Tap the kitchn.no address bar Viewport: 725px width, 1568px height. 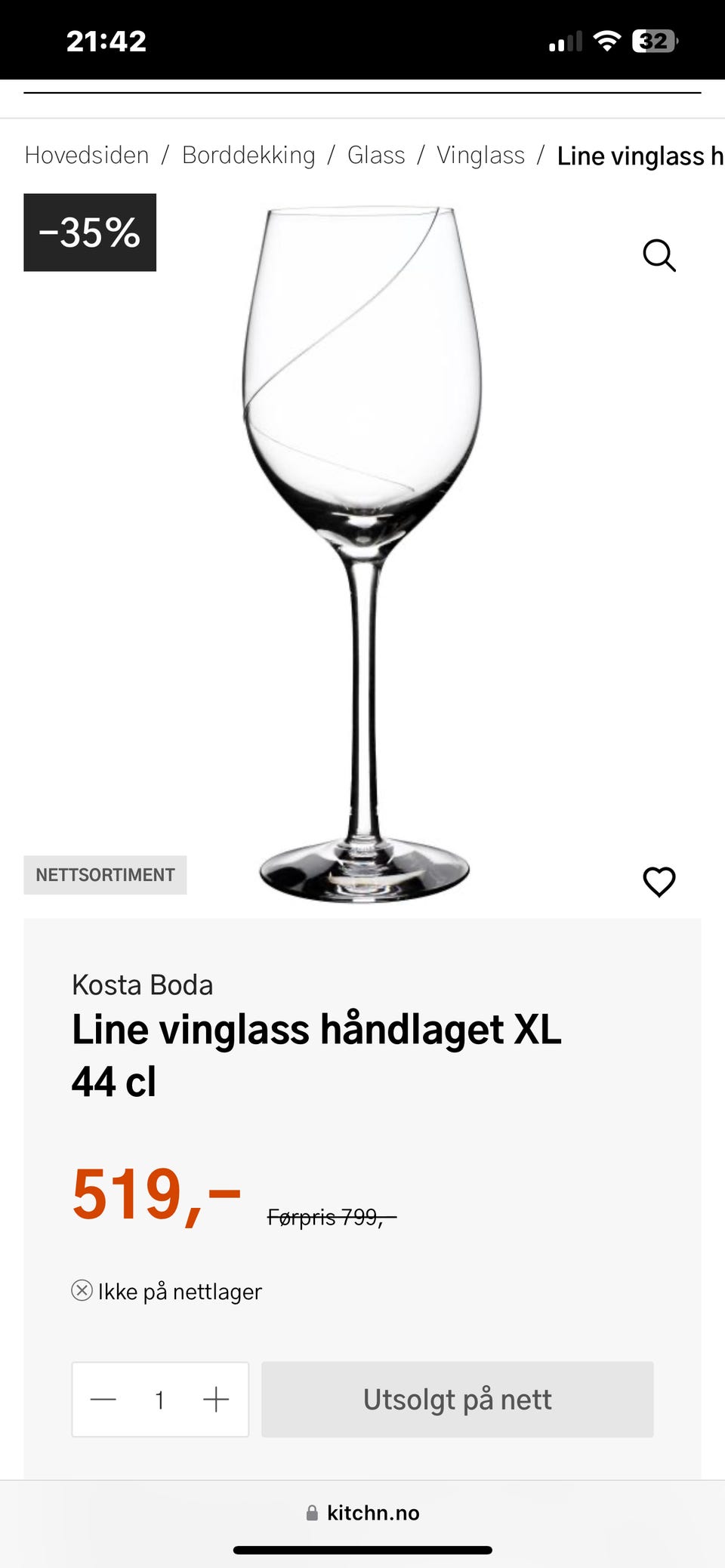click(x=362, y=1513)
